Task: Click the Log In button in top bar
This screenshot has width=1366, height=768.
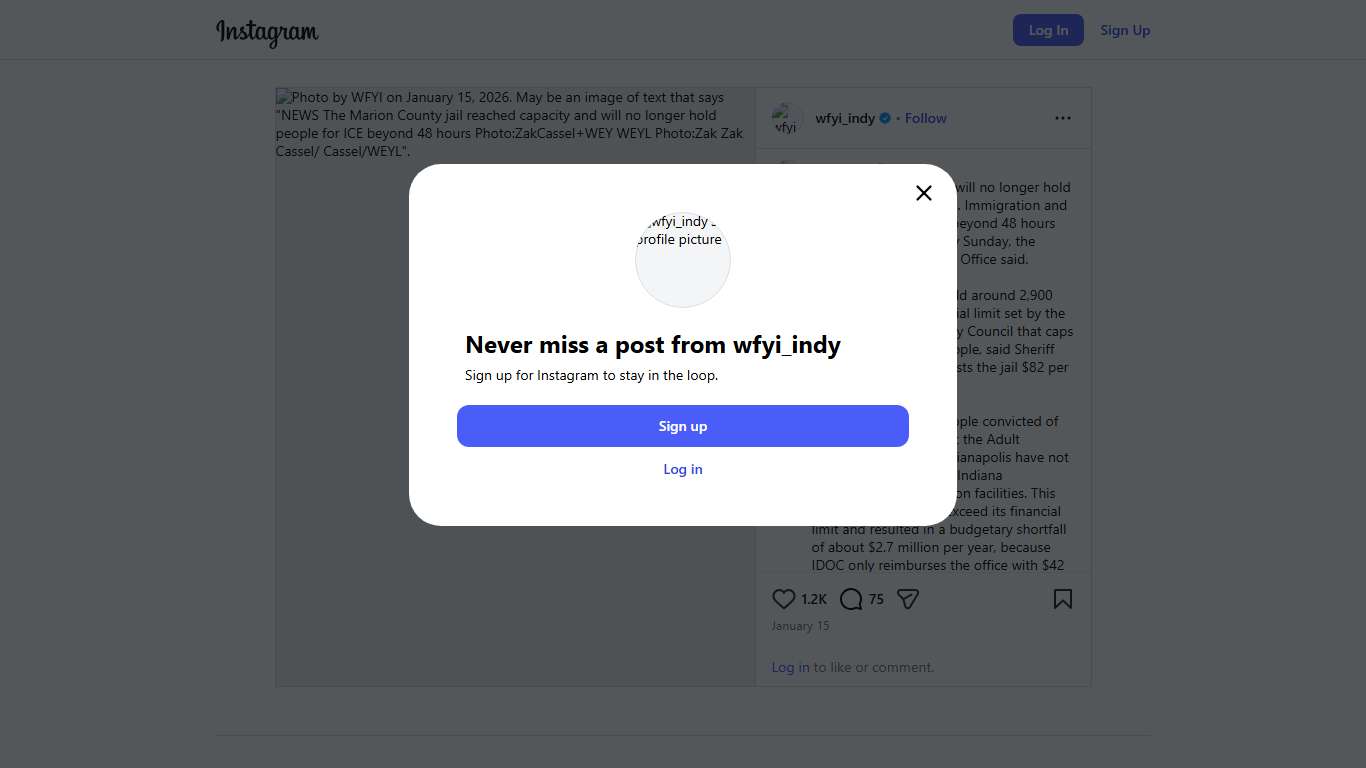Action: (x=1048, y=30)
